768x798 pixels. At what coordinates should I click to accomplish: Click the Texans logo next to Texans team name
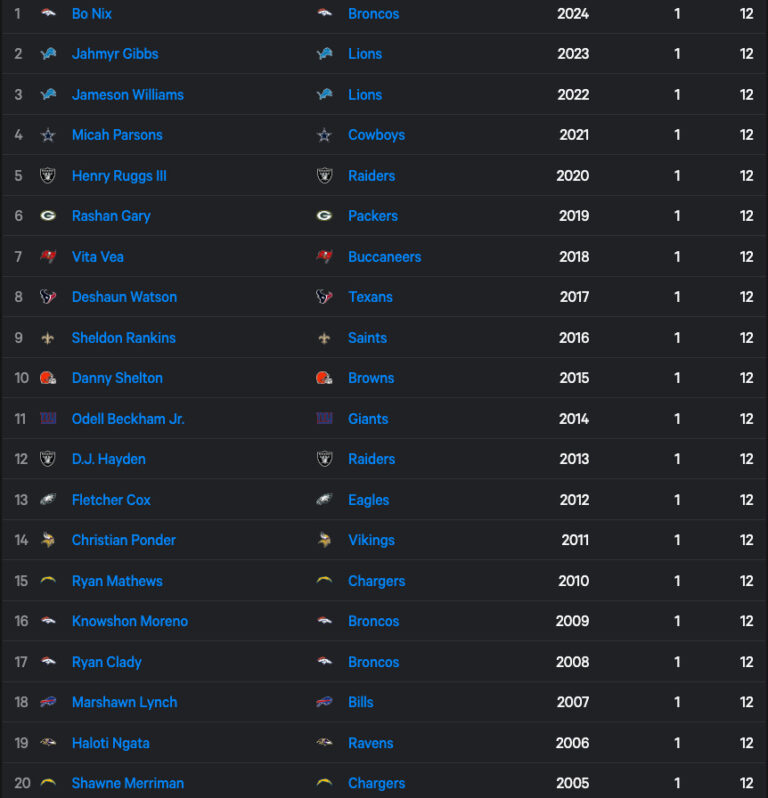click(x=324, y=297)
